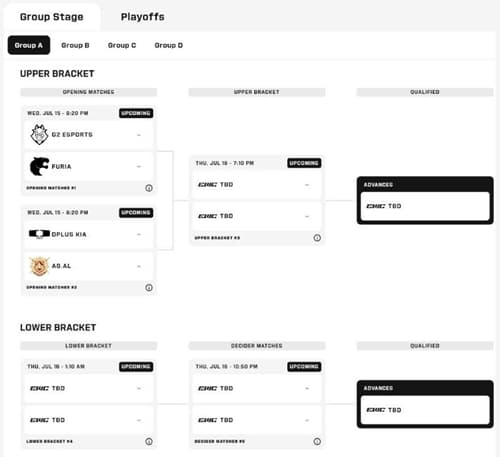Open info icon for Opening Matches #2
The height and width of the screenshot is (457, 500).
149,287
